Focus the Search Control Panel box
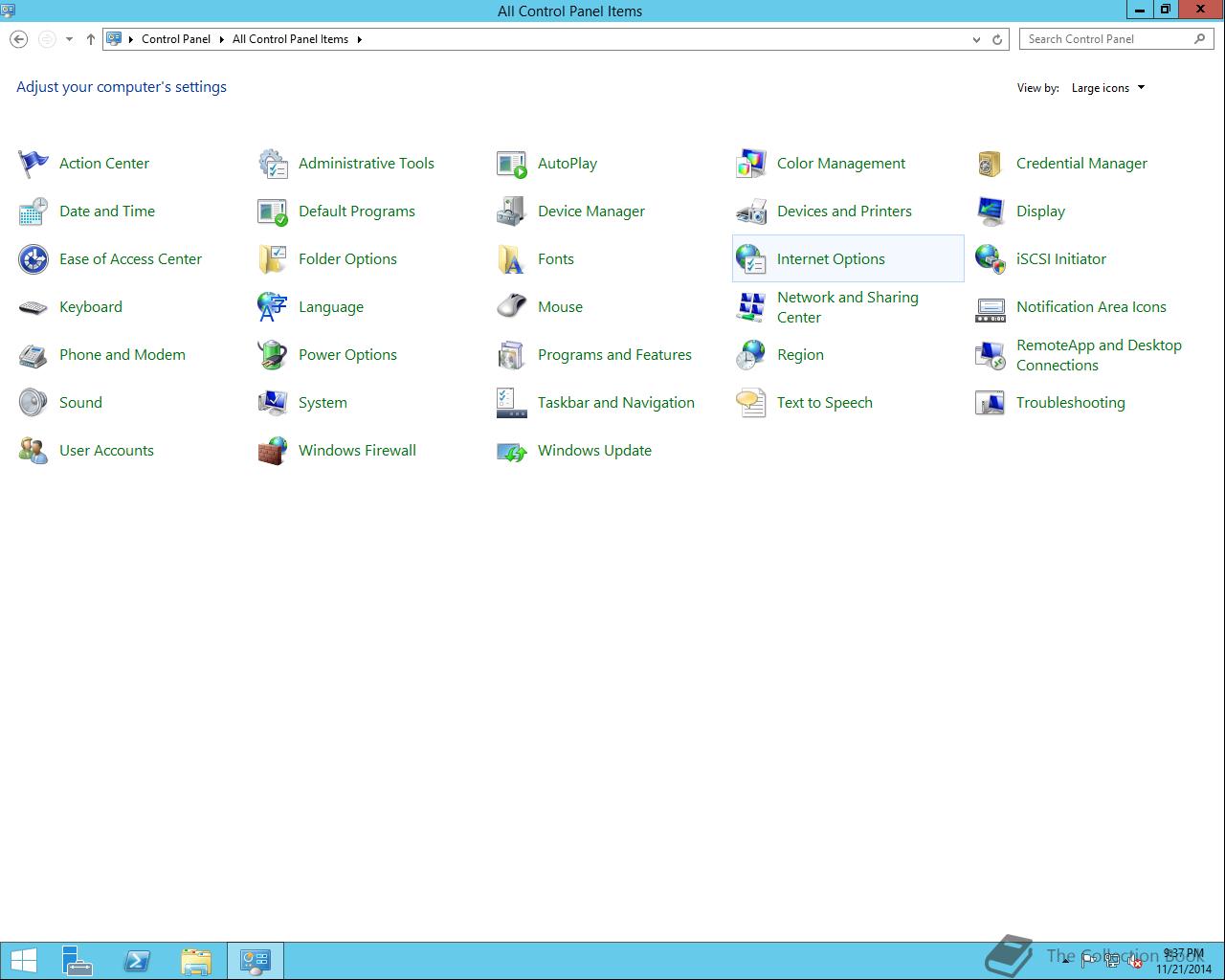The width and height of the screenshot is (1225, 980). (x=1116, y=39)
